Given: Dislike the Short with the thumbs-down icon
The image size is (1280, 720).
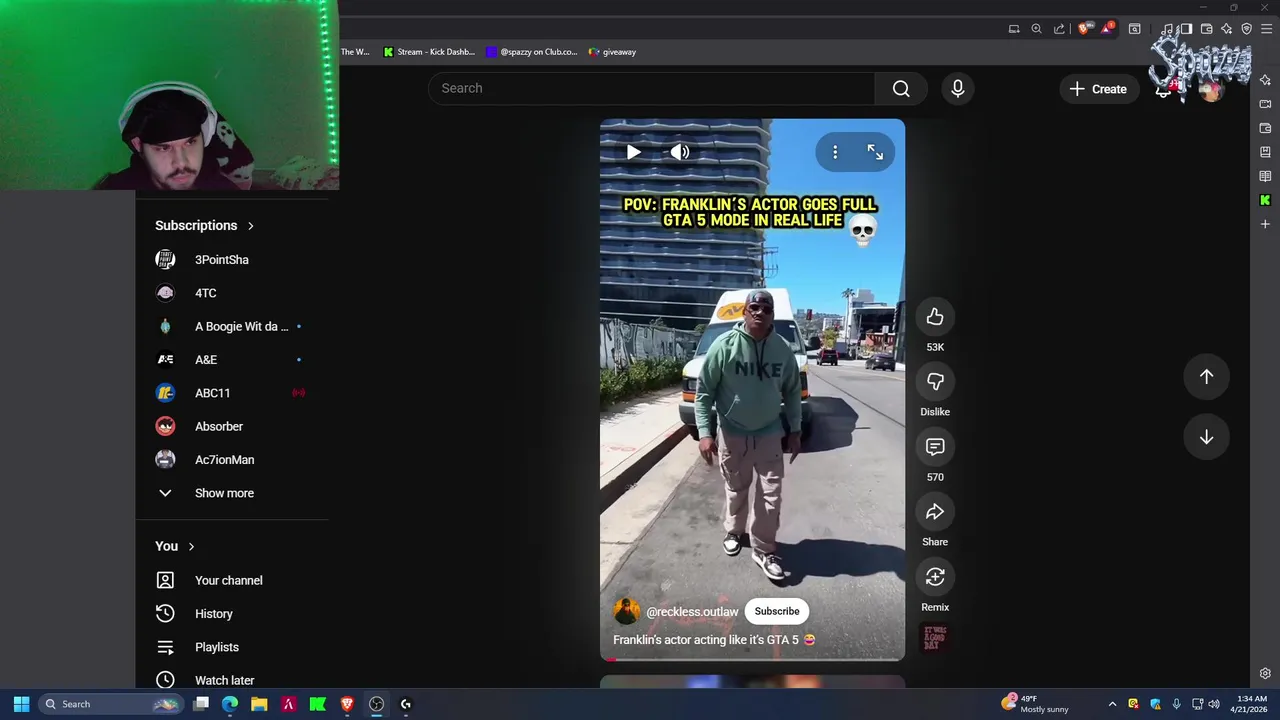Looking at the screenshot, I should pos(935,382).
